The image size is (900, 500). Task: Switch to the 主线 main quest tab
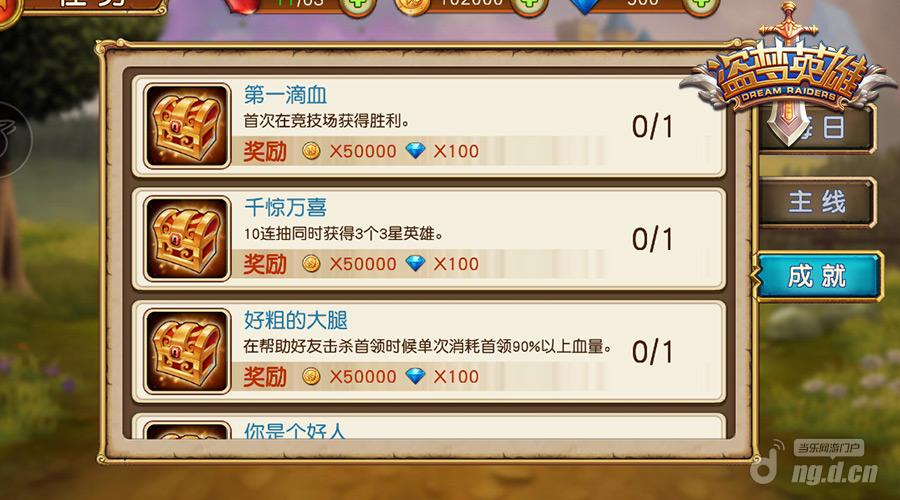(817, 202)
